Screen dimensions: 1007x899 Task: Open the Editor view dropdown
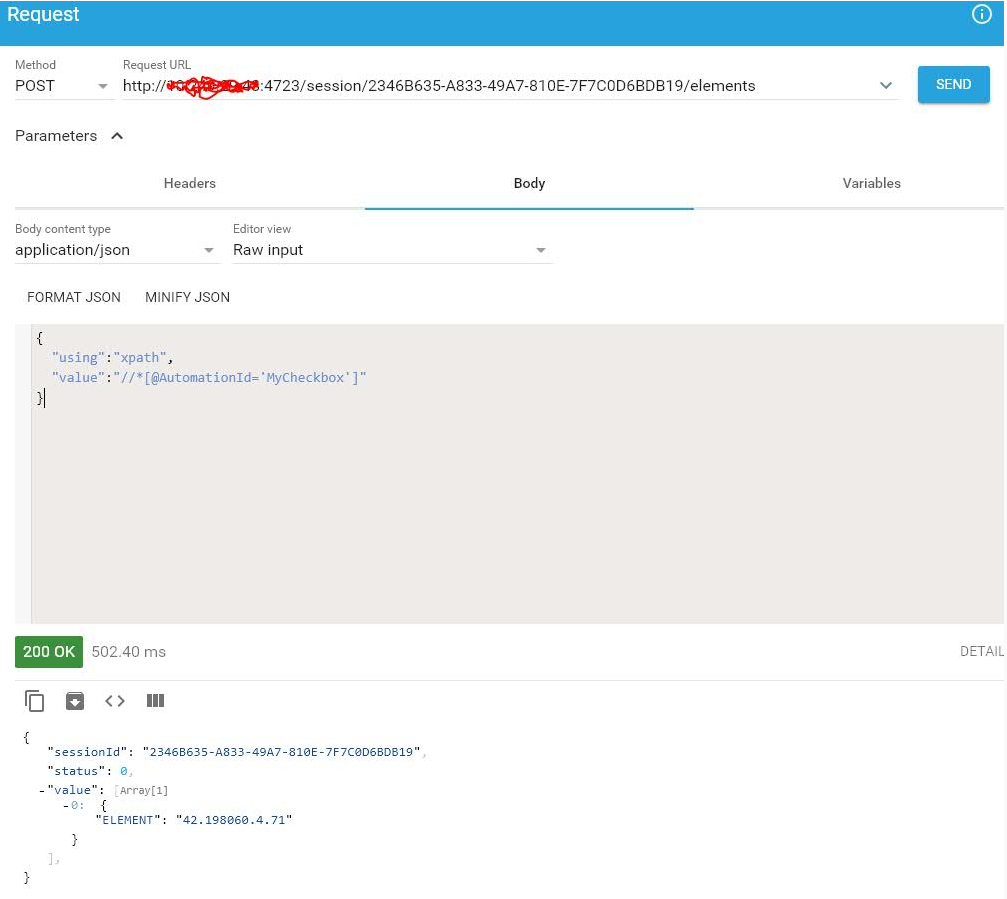pyautogui.click(x=540, y=250)
